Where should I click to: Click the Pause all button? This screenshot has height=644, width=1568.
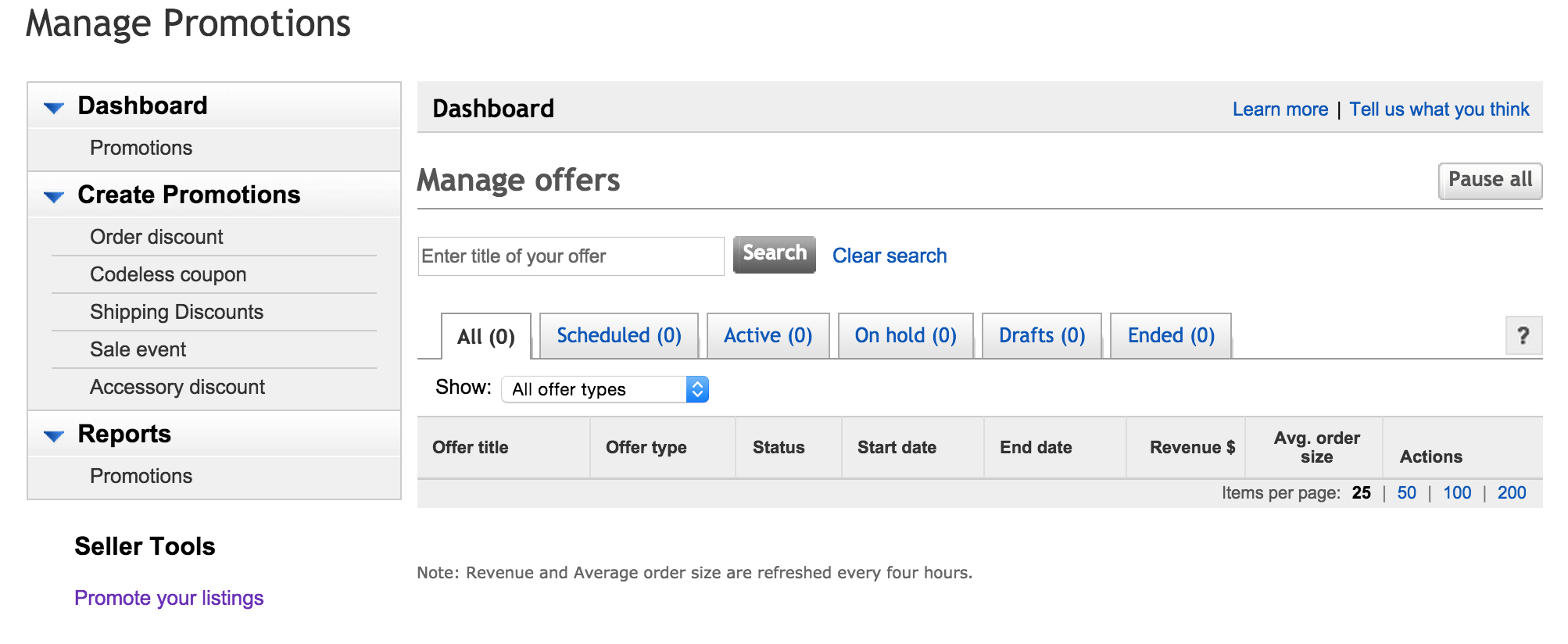tap(1490, 181)
